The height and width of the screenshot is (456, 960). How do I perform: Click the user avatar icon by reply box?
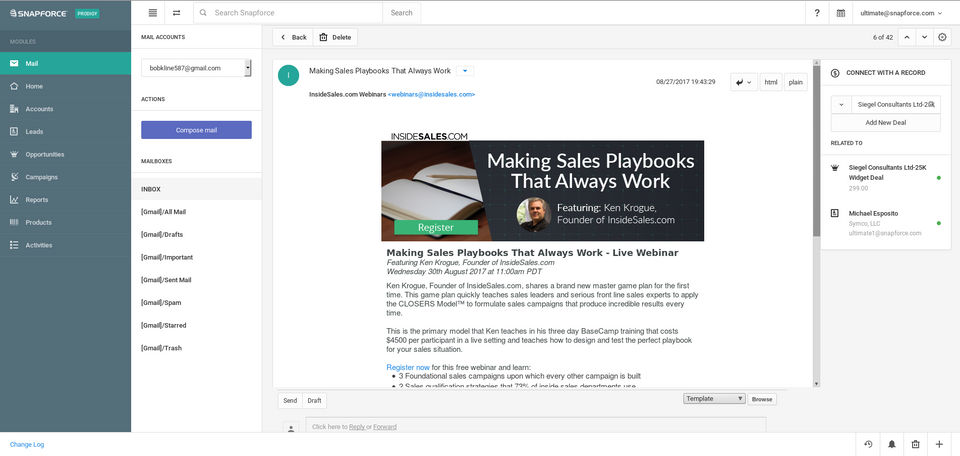point(291,428)
